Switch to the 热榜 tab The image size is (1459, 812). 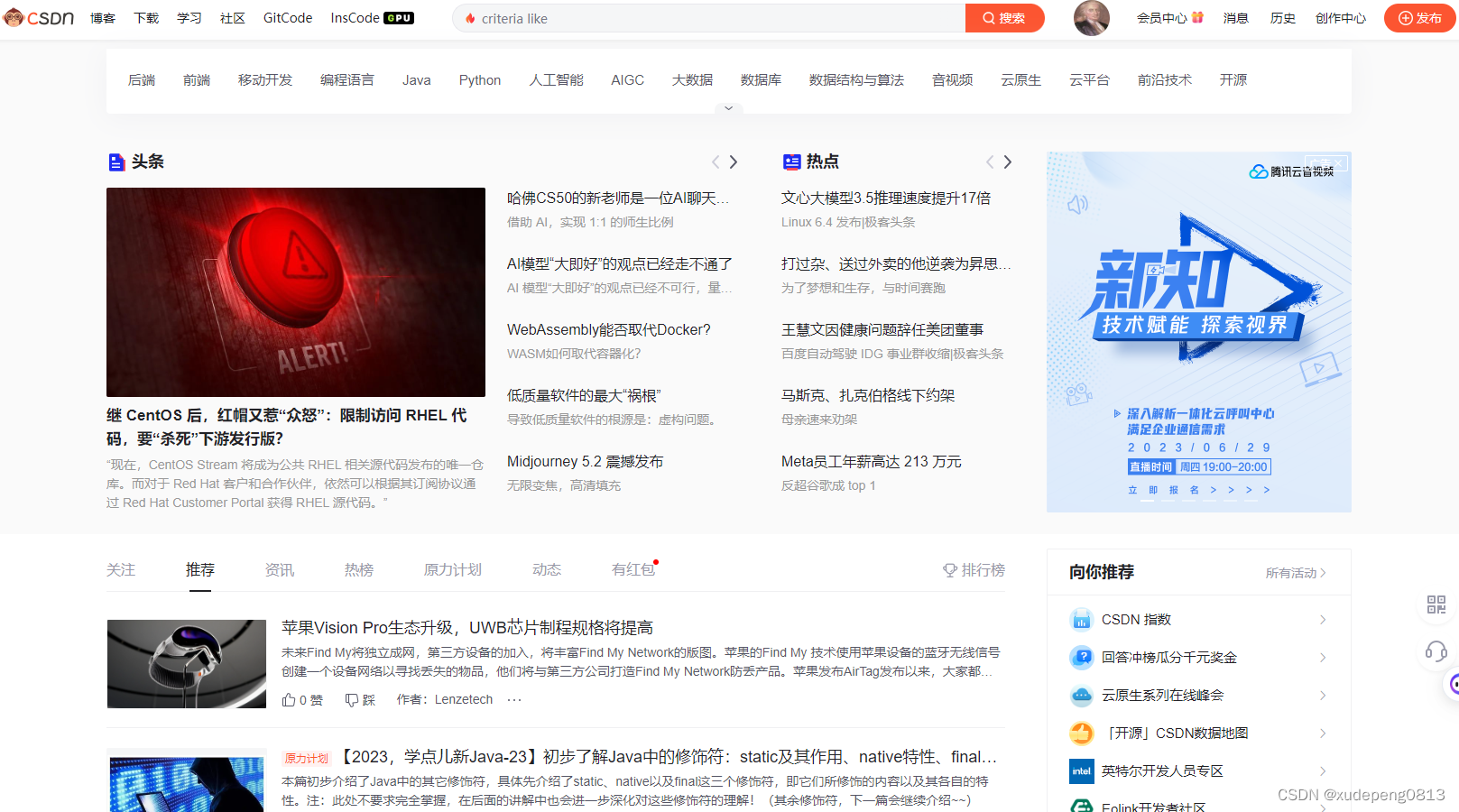358,569
